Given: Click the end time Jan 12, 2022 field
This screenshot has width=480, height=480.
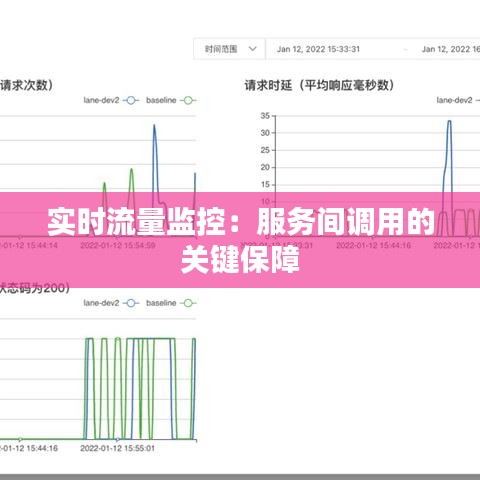Looking at the screenshot, I should coord(451,49).
